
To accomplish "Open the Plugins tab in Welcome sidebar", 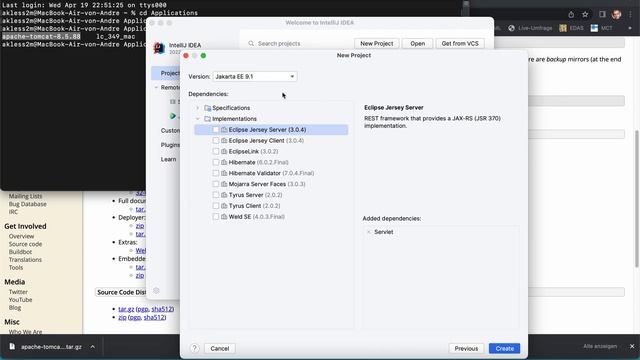I will pyautogui.click(x=170, y=145).
